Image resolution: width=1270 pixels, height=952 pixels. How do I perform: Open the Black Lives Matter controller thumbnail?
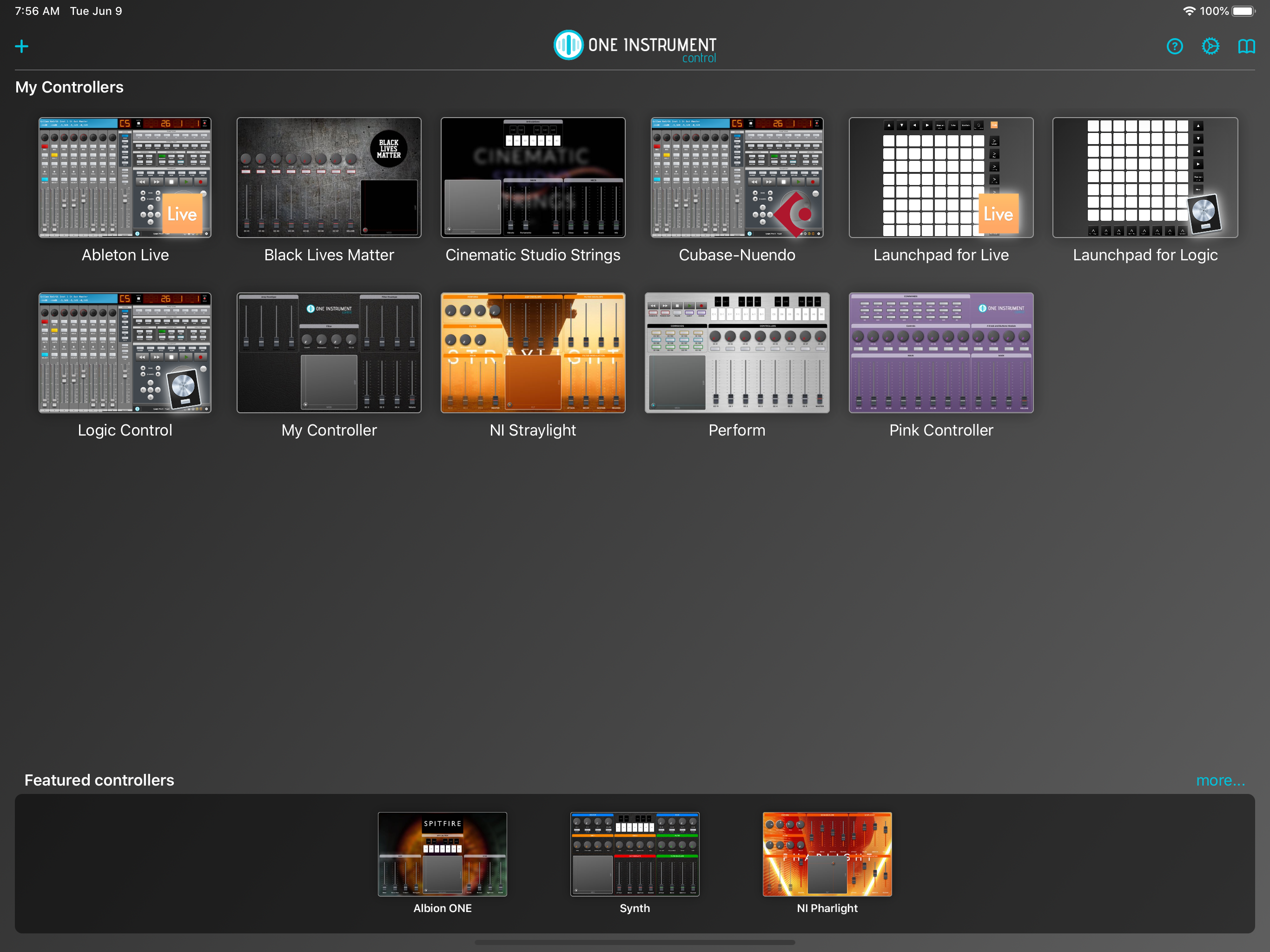click(x=328, y=178)
